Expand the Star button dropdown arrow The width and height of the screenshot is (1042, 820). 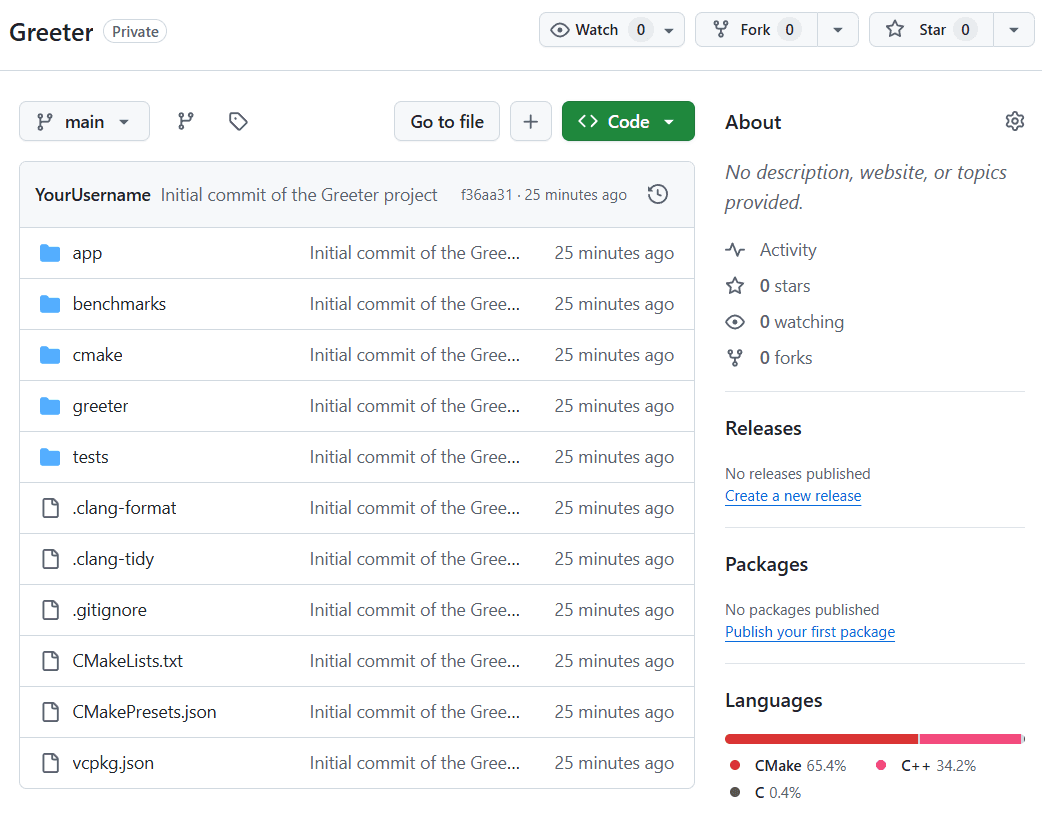(1014, 29)
